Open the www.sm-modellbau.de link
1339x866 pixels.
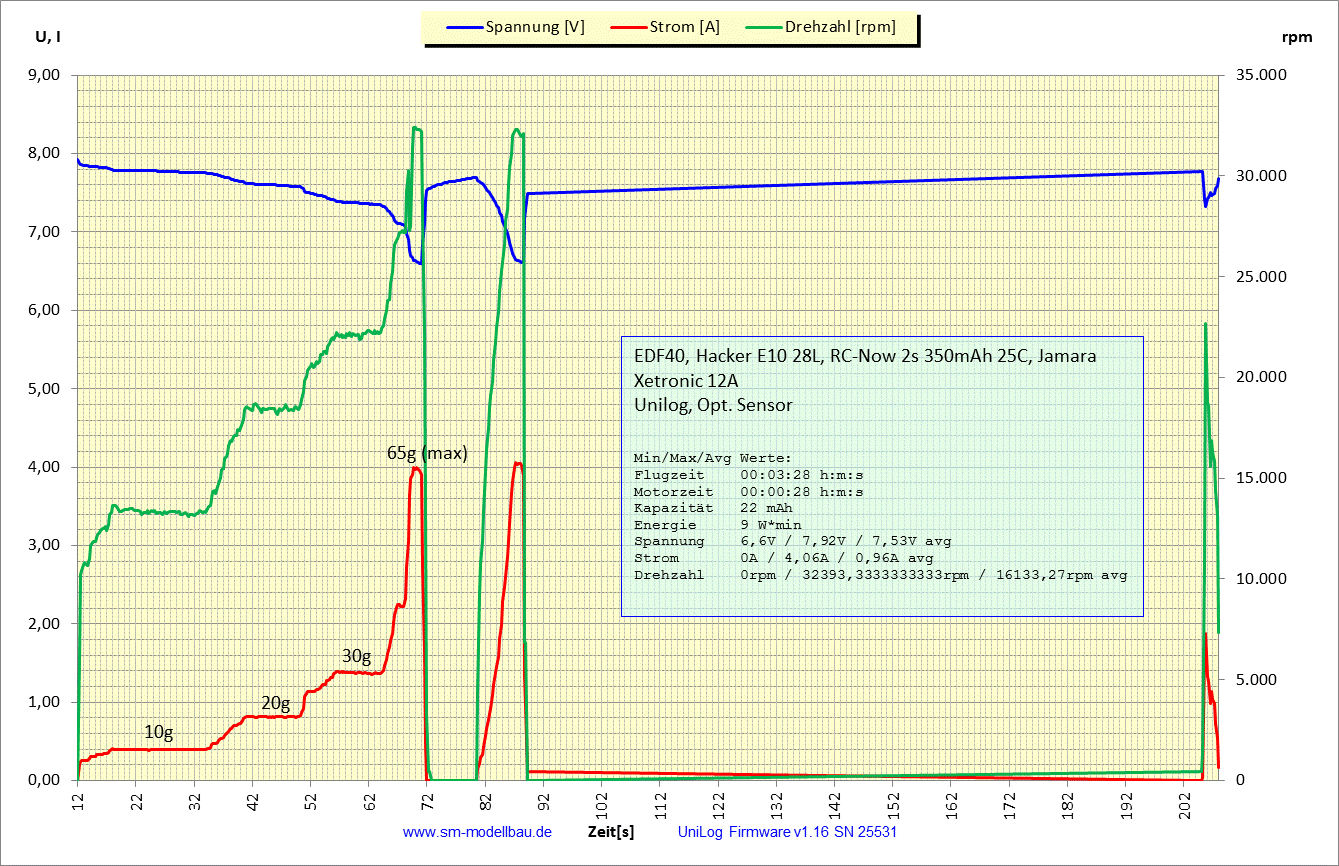(477, 832)
